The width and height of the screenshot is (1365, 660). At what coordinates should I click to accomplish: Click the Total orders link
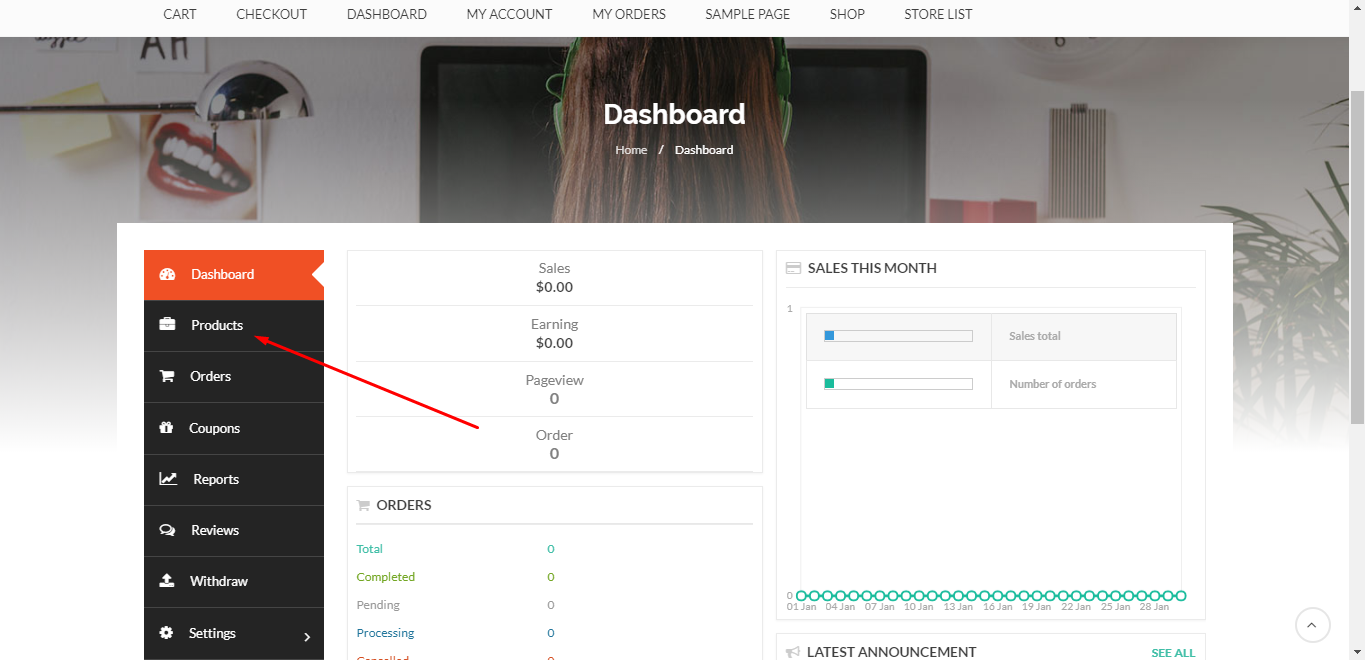point(370,549)
